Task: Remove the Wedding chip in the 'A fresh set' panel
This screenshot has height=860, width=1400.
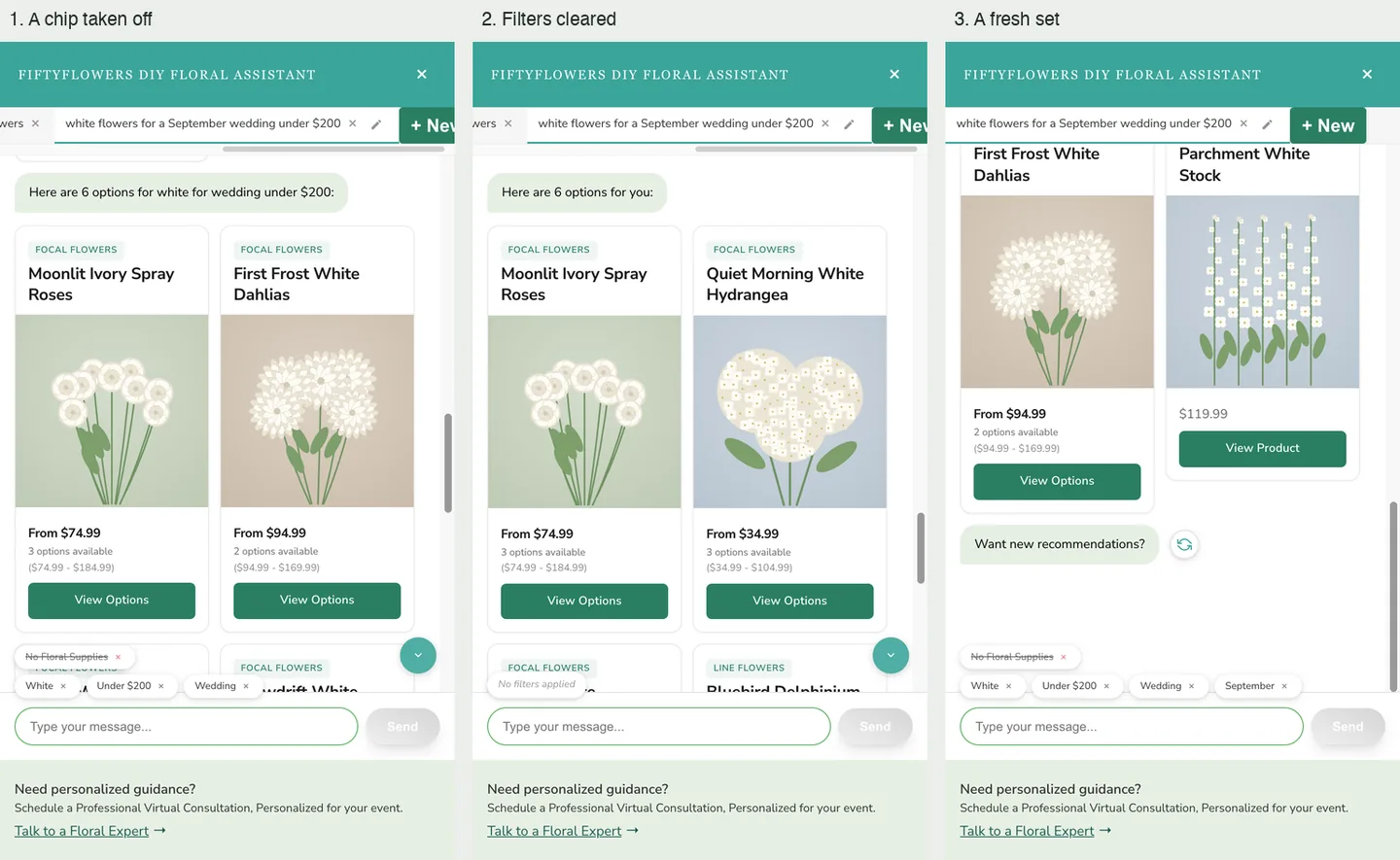Action: coord(1191,686)
